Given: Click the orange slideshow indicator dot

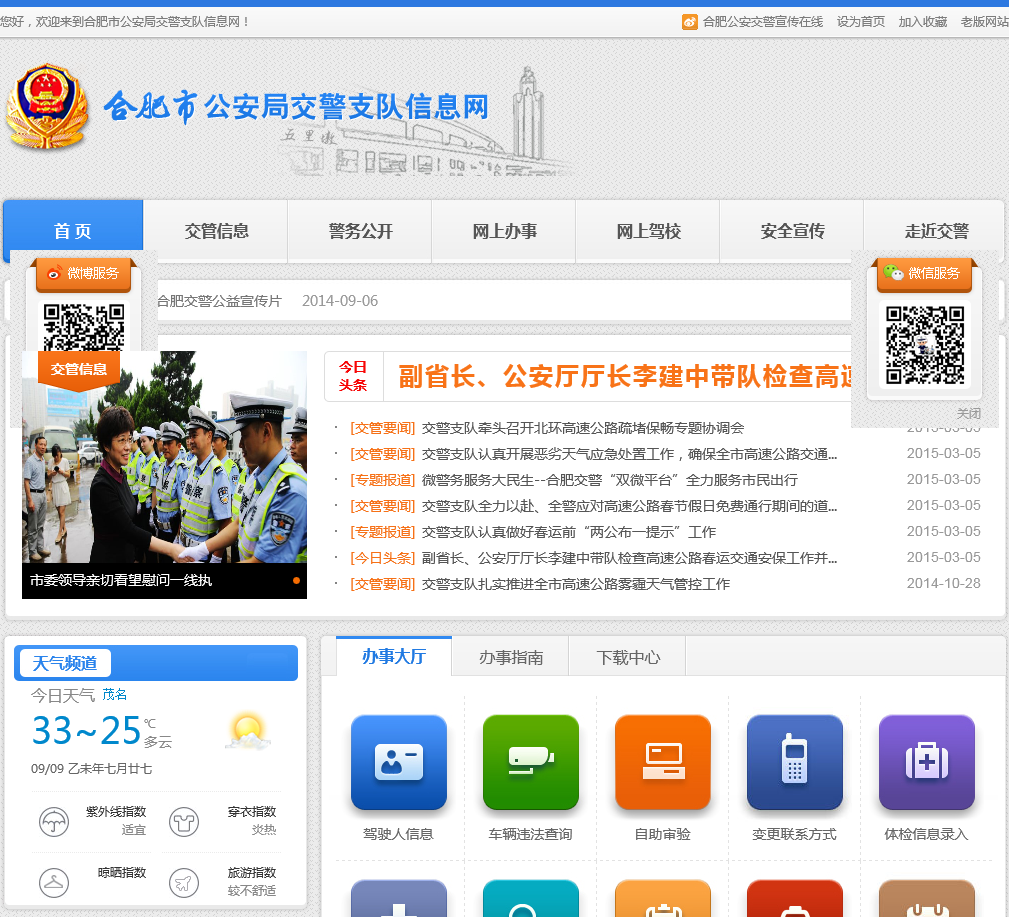Looking at the screenshot, I should coord(296,580).
